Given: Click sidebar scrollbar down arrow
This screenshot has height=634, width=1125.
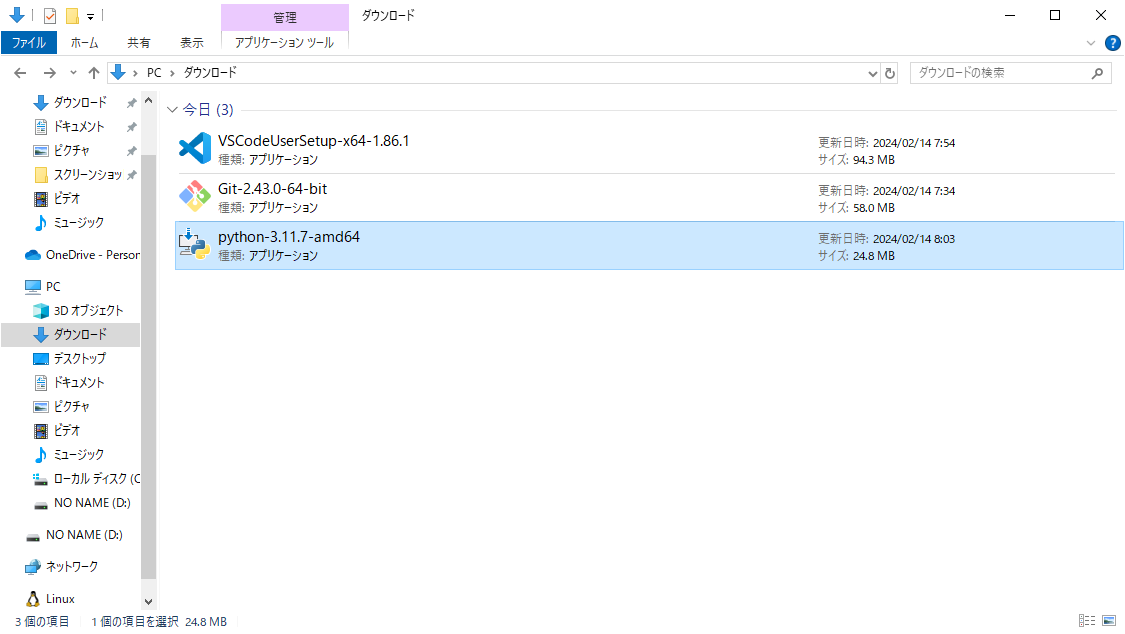Looking at the screenshot, I should point(149,602).
